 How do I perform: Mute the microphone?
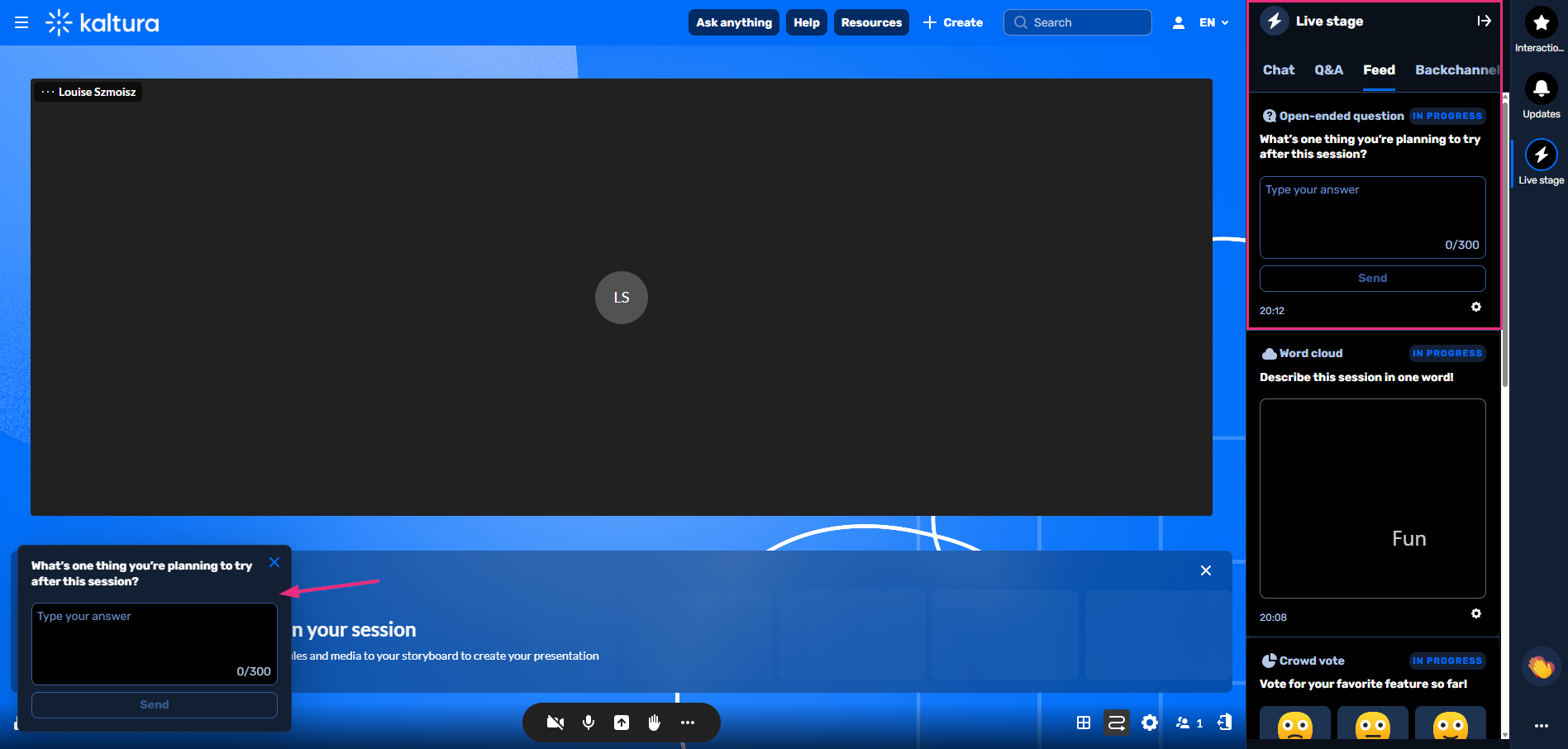tap(589, 723)
